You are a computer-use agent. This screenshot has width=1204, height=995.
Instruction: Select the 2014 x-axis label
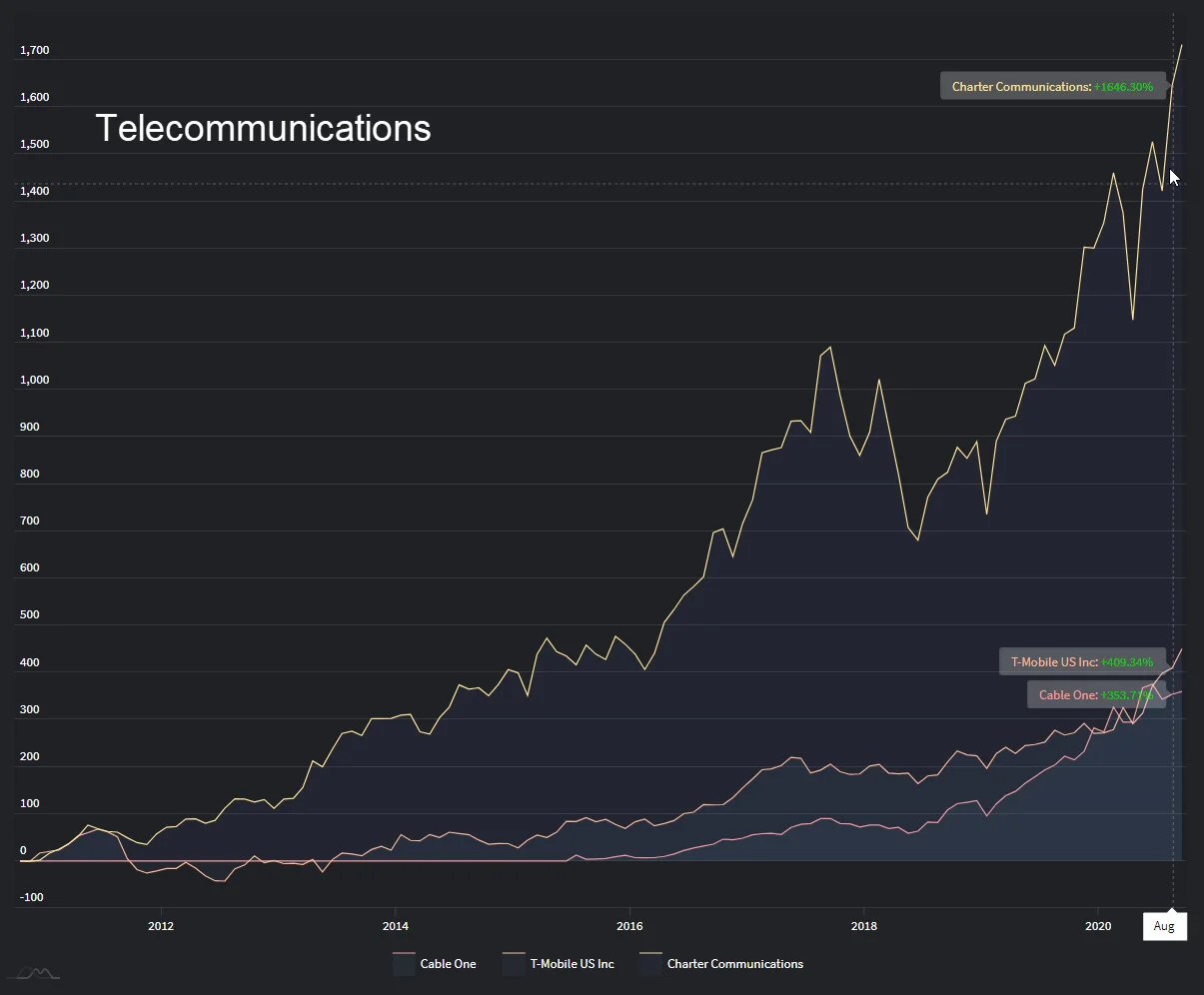[x=395, y=926]
